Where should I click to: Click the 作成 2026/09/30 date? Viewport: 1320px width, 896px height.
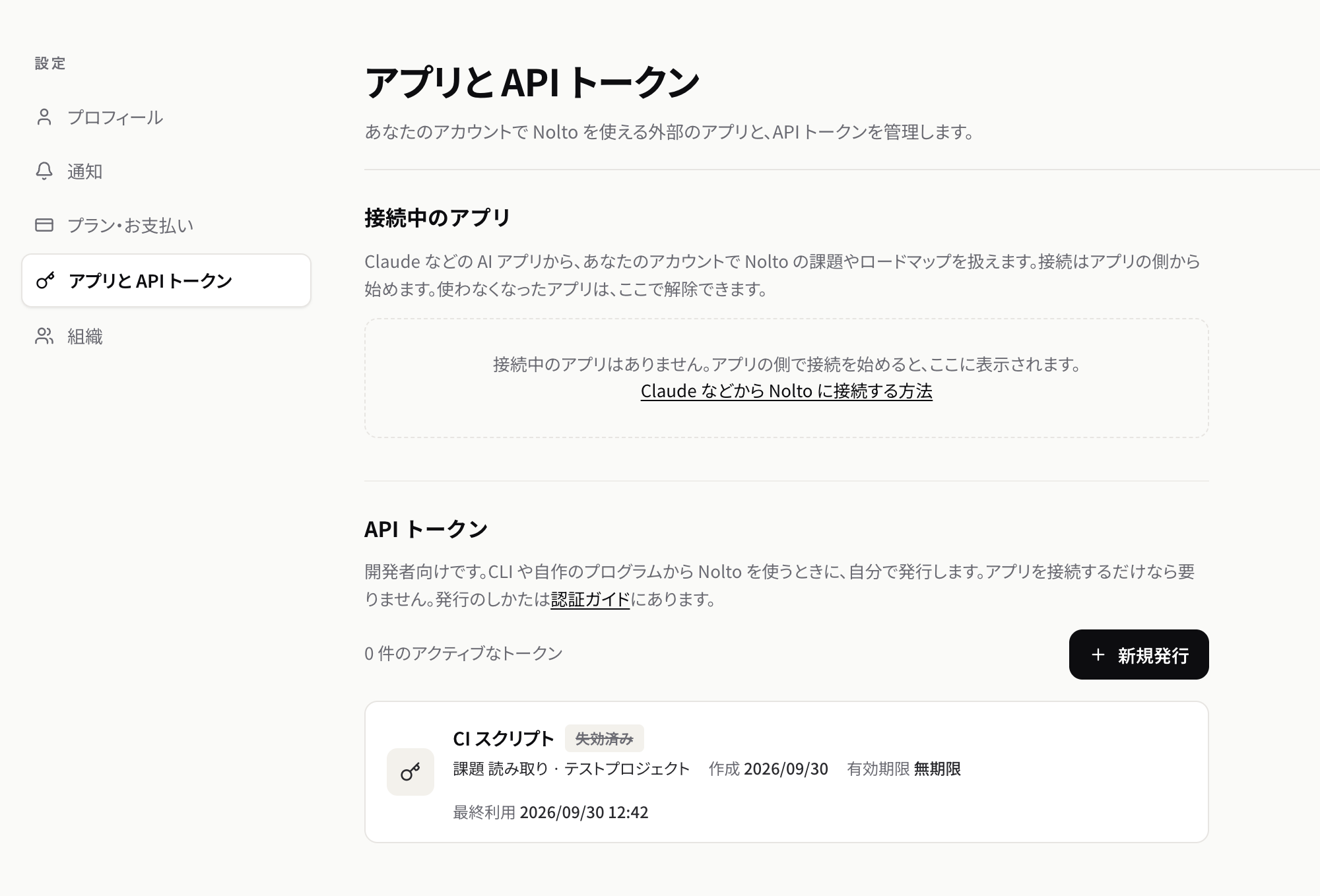[x=768, y=769]
